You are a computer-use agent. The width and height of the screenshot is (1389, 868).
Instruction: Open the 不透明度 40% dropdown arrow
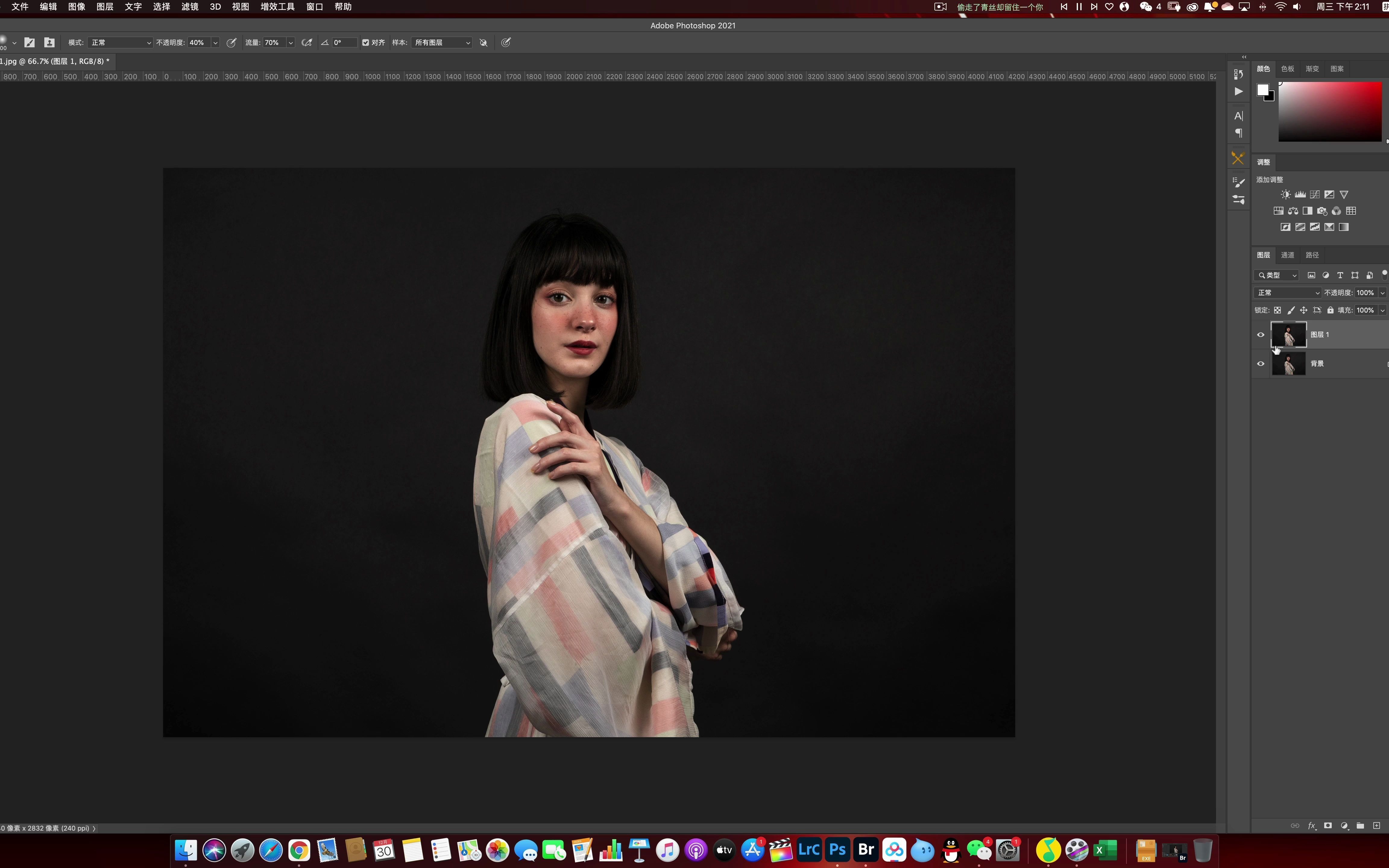(215, 42)
